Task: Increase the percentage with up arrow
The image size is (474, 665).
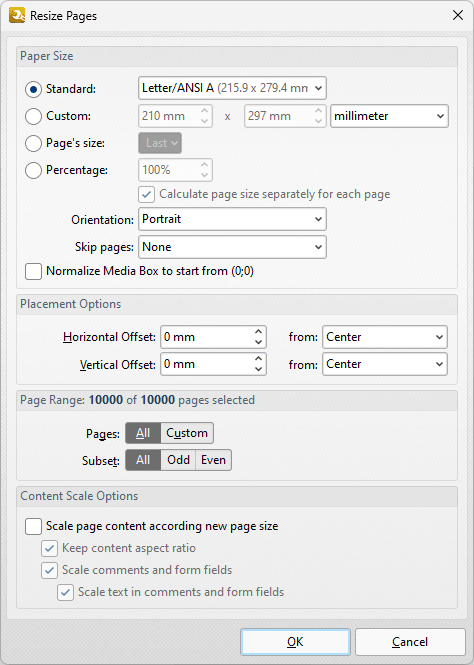Action: coord(205,165)
